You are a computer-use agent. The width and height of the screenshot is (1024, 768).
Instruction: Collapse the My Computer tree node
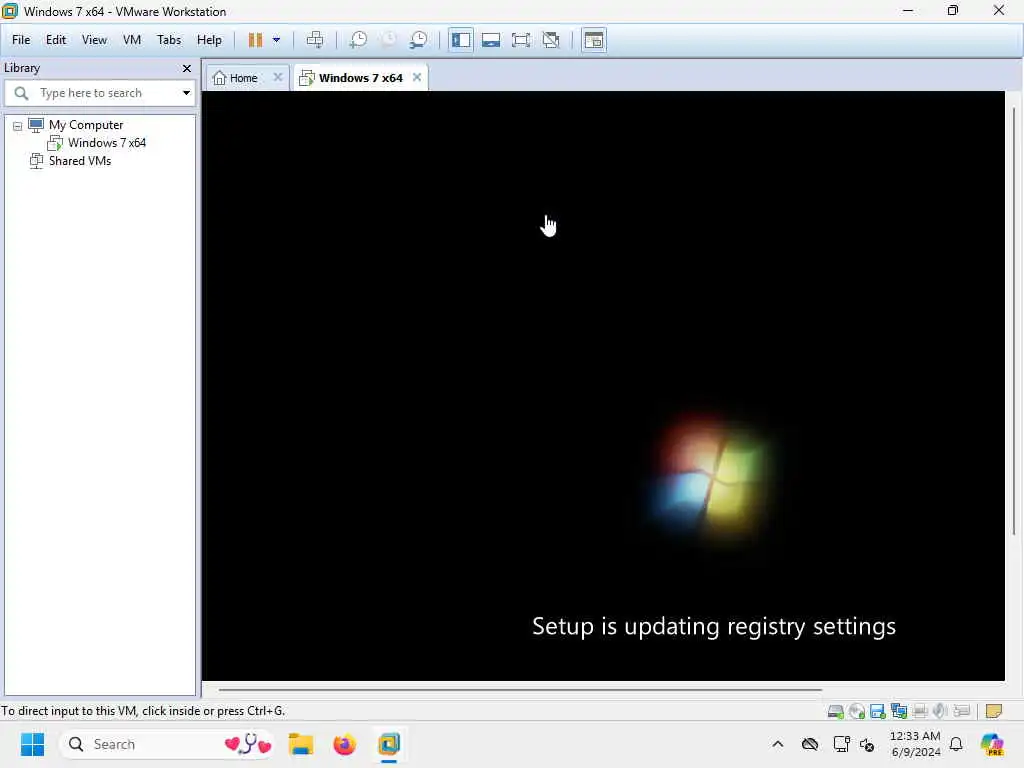(x=18, y=125)
